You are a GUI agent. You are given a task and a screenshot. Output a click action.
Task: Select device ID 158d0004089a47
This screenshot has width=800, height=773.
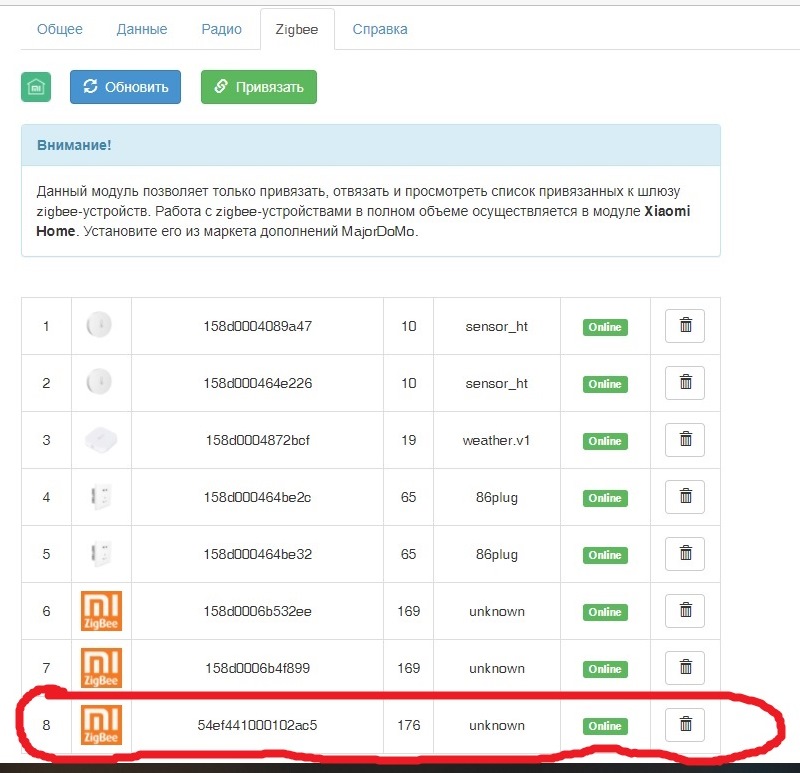pyautogui.click(x=258, y=326)
